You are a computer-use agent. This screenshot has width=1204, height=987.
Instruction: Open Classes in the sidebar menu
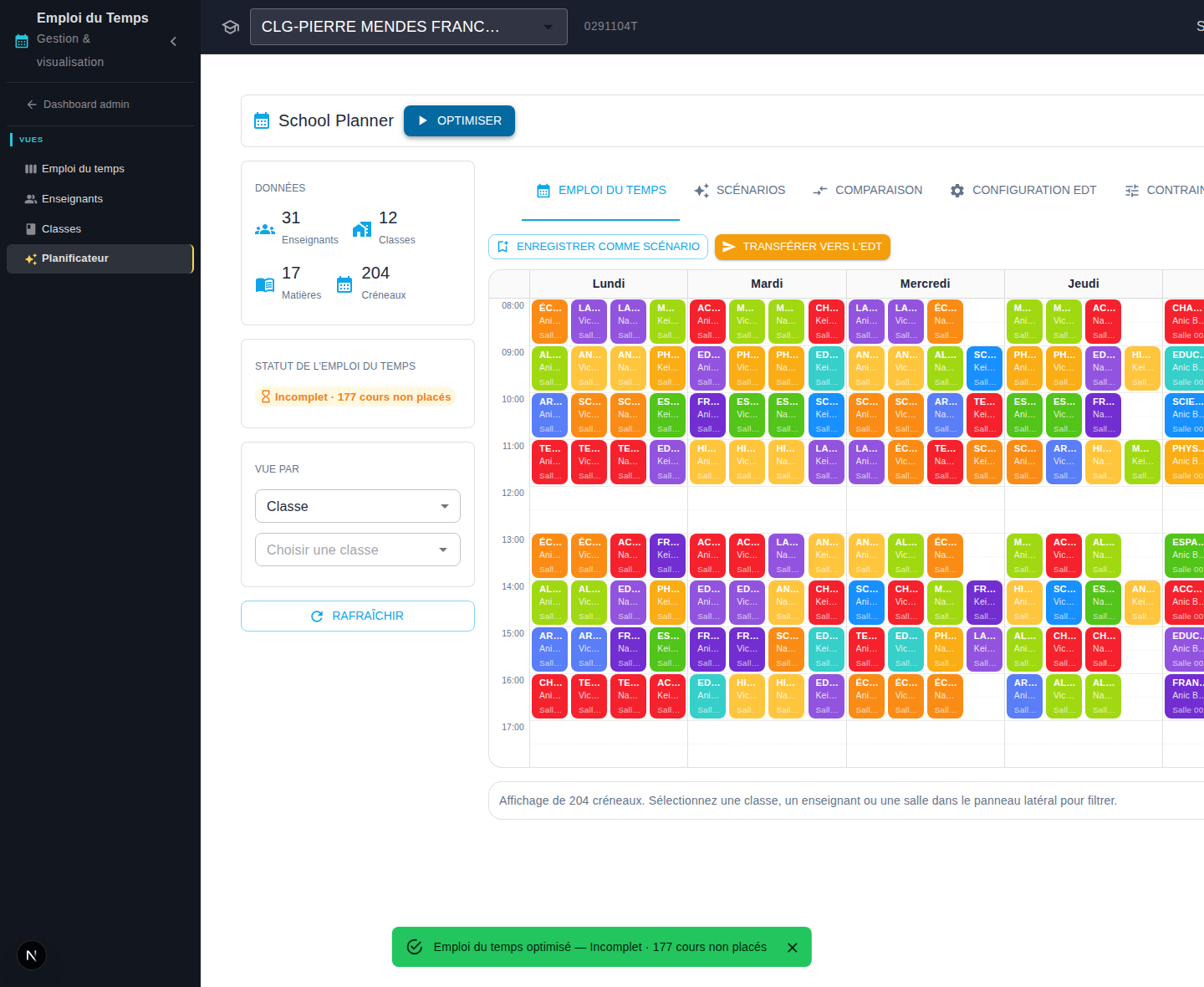[100, 229]
